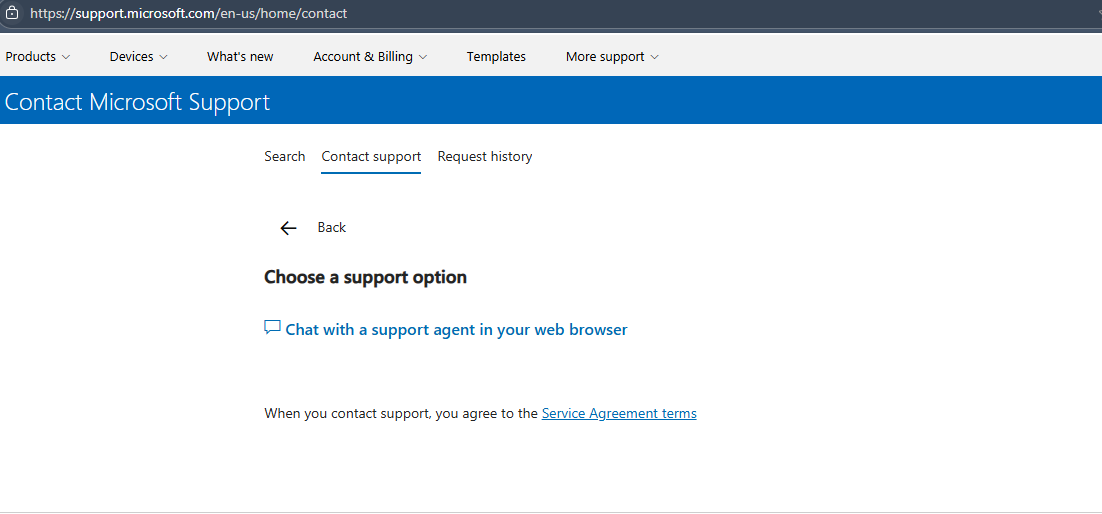Image resolution: width=1102 pixels, height=514 pixels.
Task: Open the Account & Billing menu label
Action: pyautogui.click(x=363, y=57)
